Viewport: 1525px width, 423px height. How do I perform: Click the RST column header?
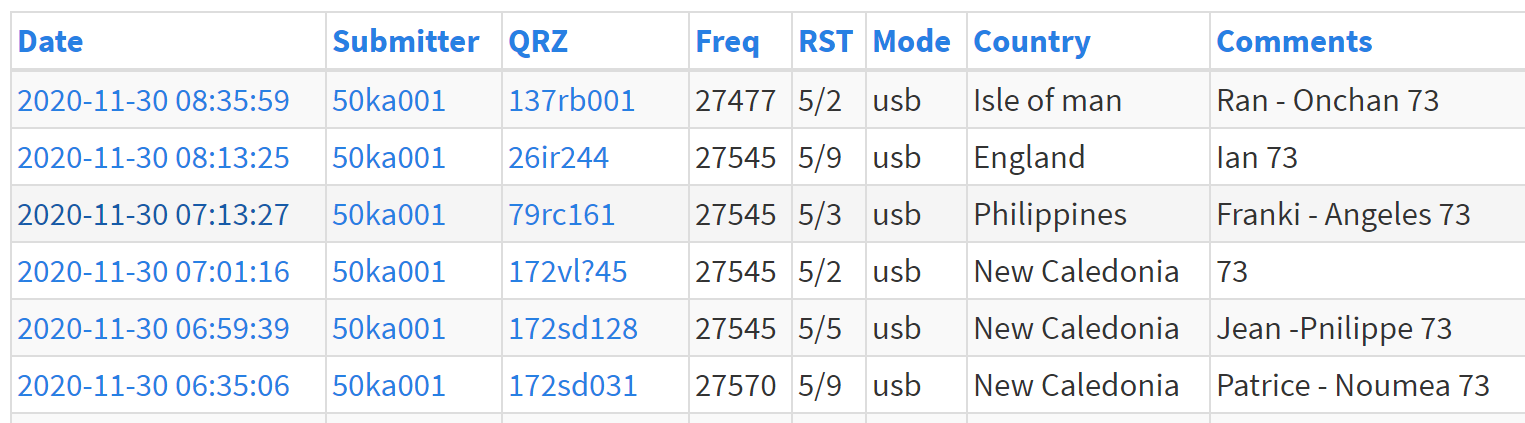pos(826,42)
